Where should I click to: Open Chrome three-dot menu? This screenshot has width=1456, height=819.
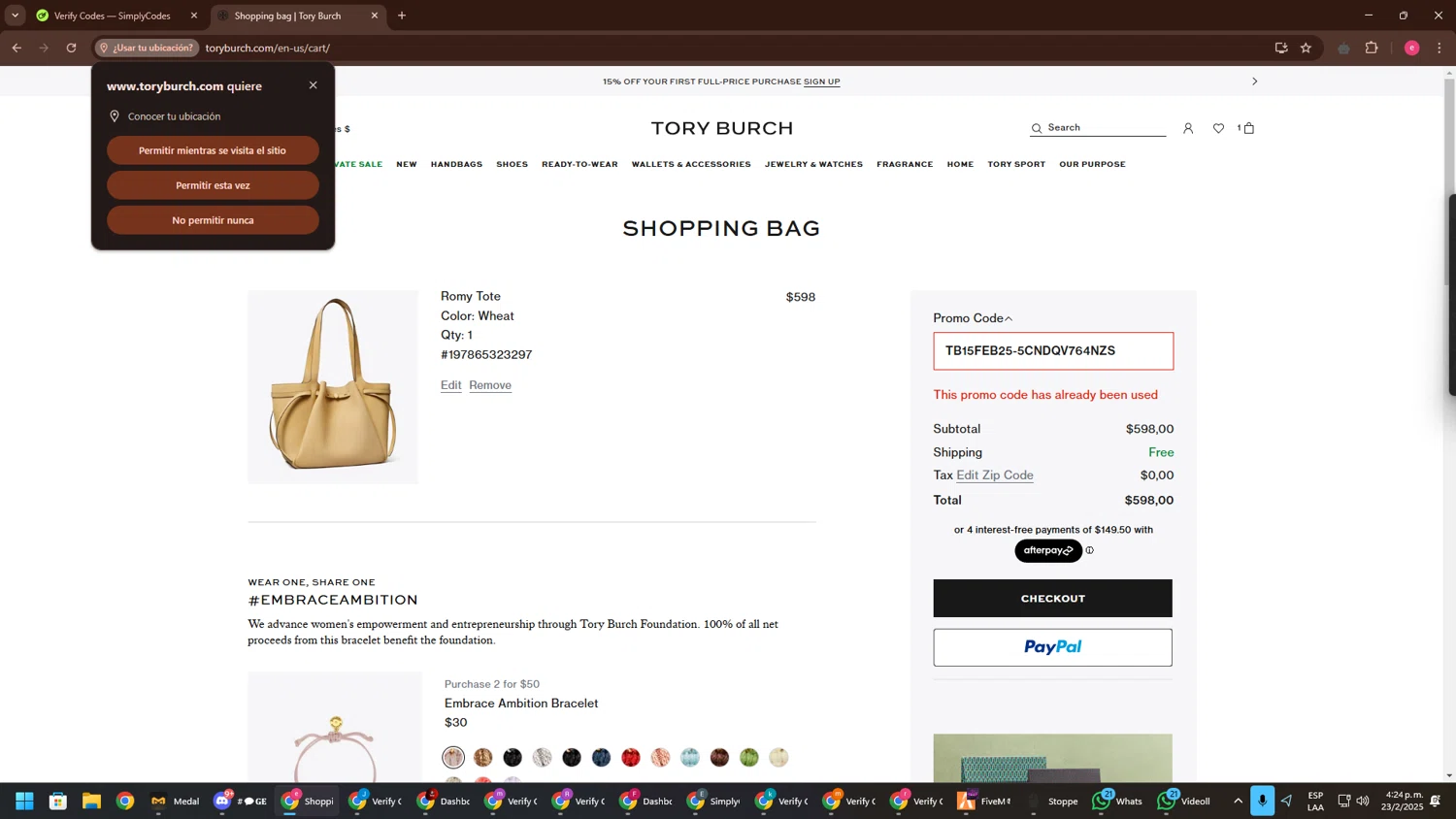1439,48
